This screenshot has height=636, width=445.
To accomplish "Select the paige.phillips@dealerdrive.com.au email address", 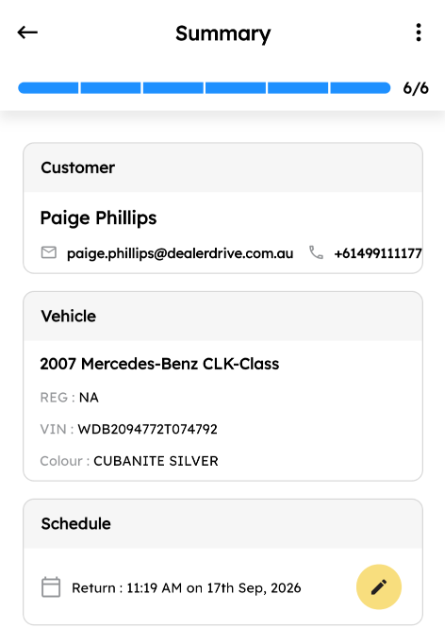I will pyautogui.click(x=180, y=254).
